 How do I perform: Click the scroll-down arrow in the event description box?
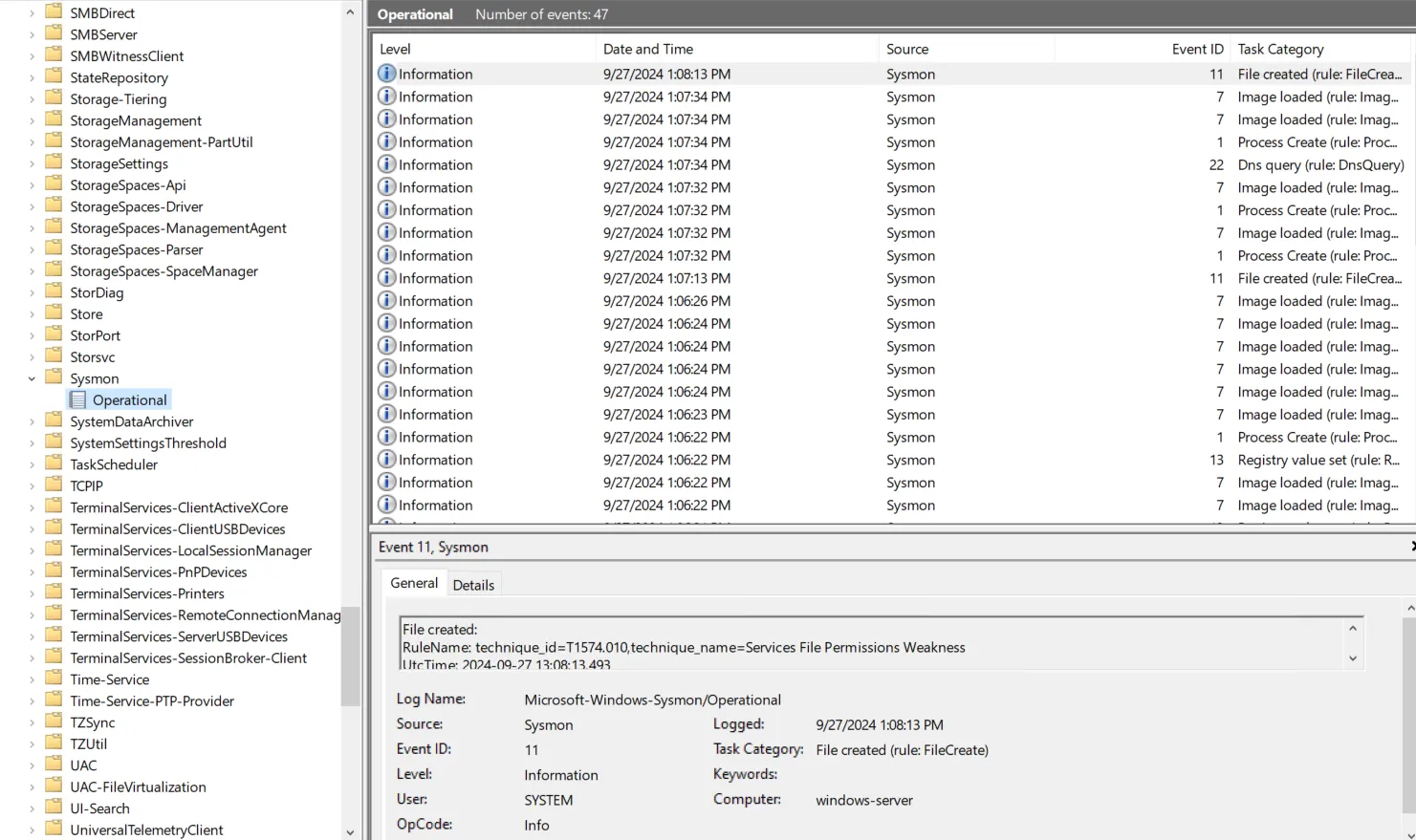[x=1352, y=657]
